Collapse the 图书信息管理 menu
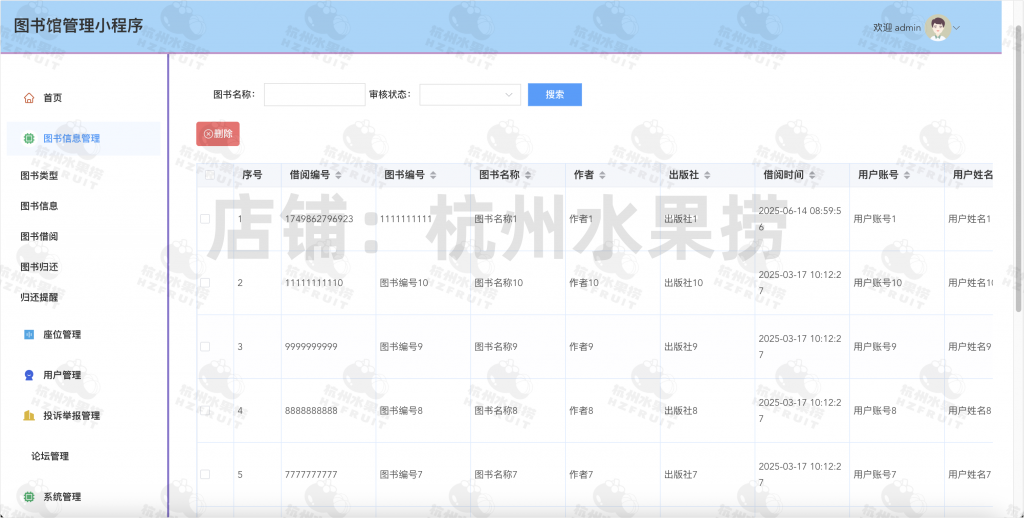1024x518 pixels. (x=84, y=138)
